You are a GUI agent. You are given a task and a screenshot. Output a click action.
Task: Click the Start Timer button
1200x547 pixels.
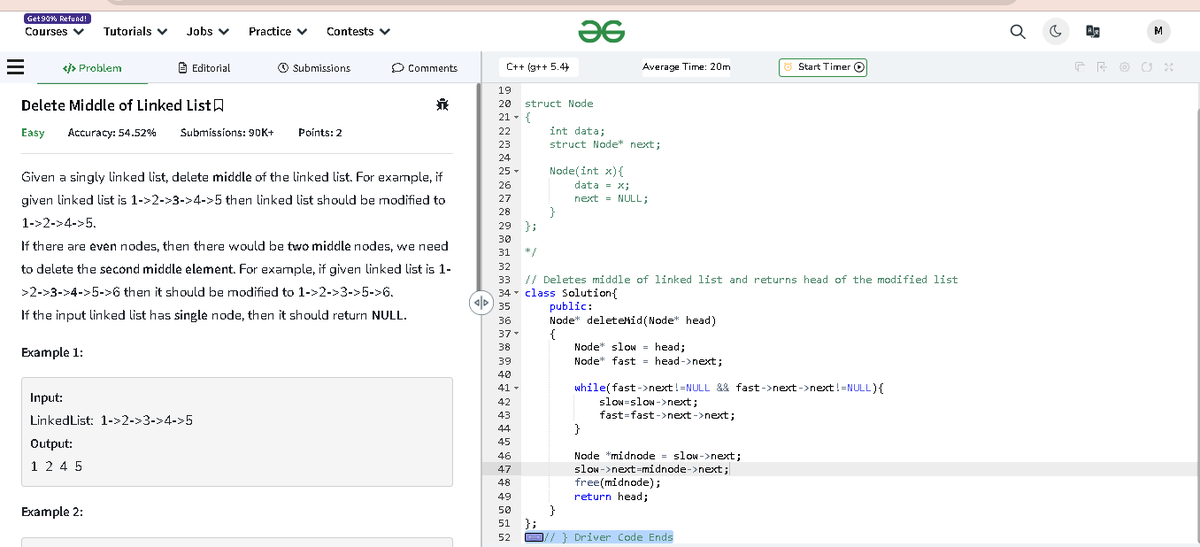[823, 67]
